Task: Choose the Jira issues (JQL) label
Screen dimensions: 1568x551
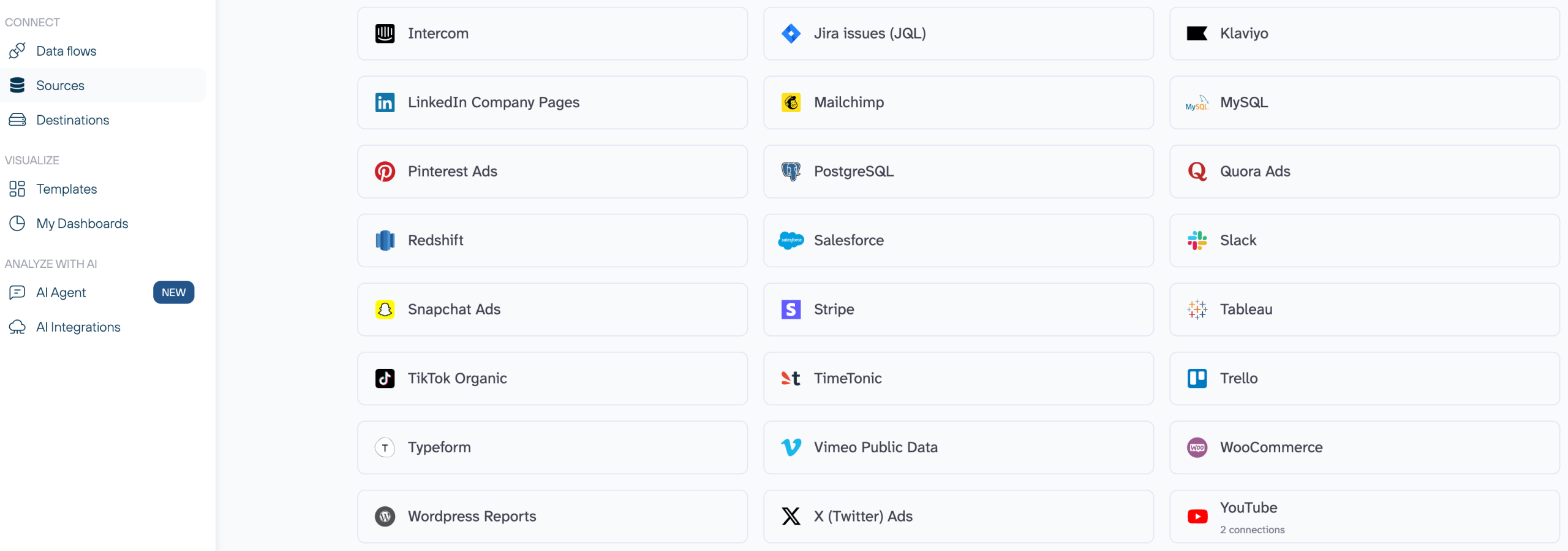Action: (x=870, y=34)
